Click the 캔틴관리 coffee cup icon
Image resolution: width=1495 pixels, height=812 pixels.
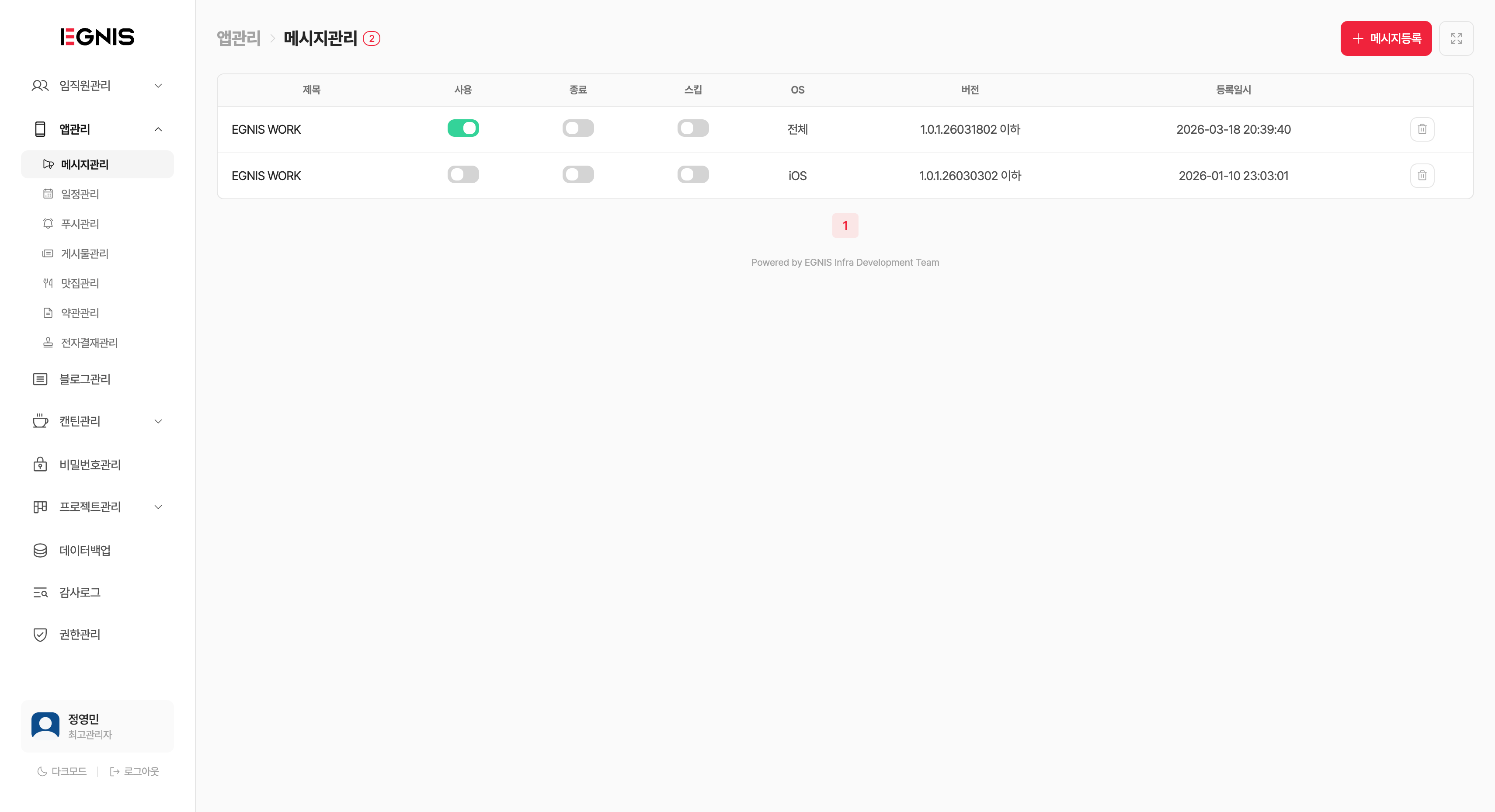click(40, 421)
